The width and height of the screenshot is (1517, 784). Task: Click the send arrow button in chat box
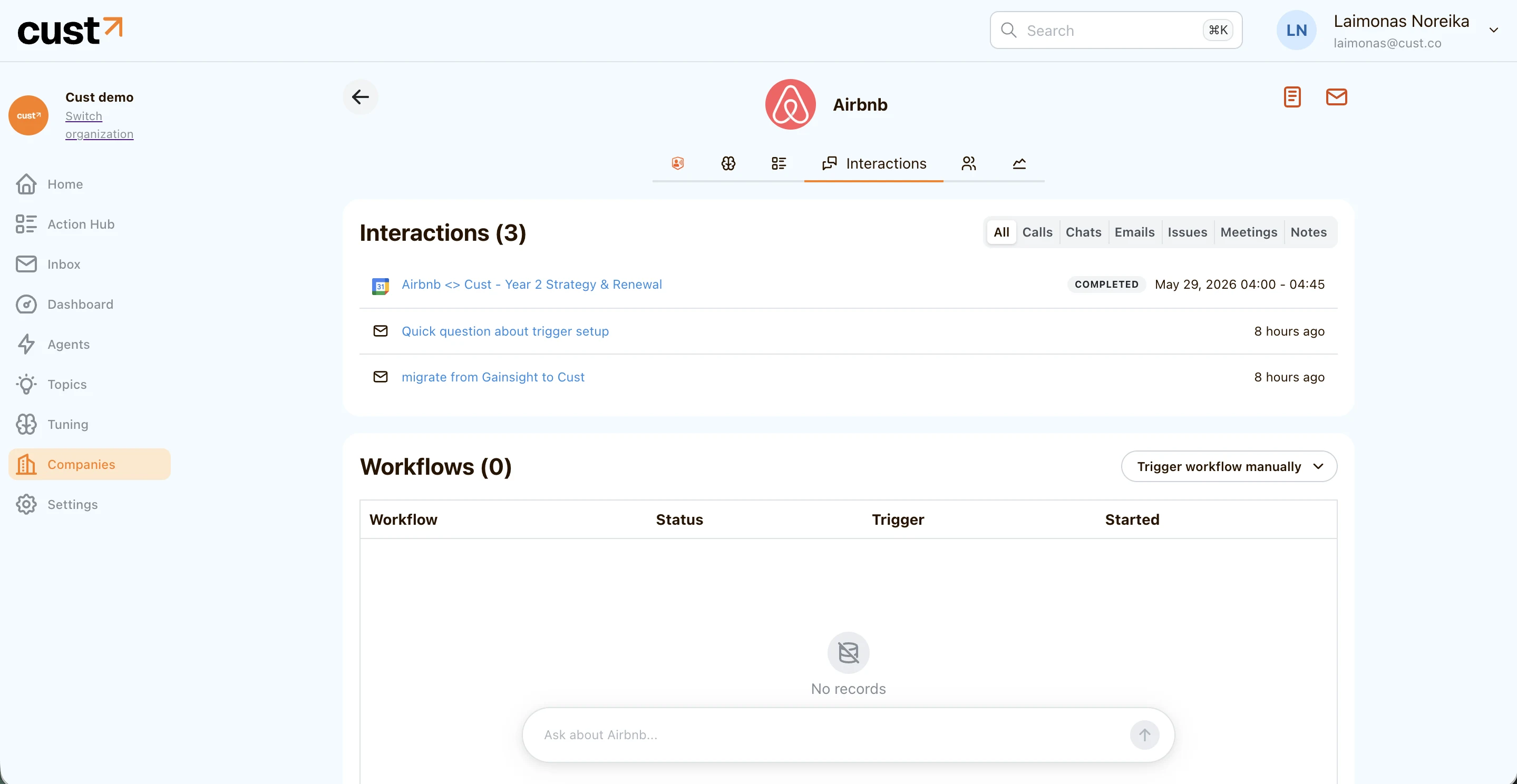[x=1144, y=734]
